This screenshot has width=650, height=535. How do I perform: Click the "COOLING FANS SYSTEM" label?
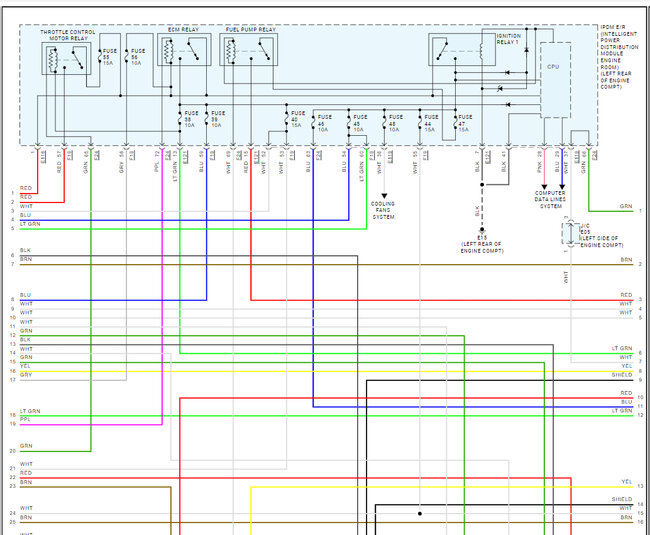click(x=383, y=210)
